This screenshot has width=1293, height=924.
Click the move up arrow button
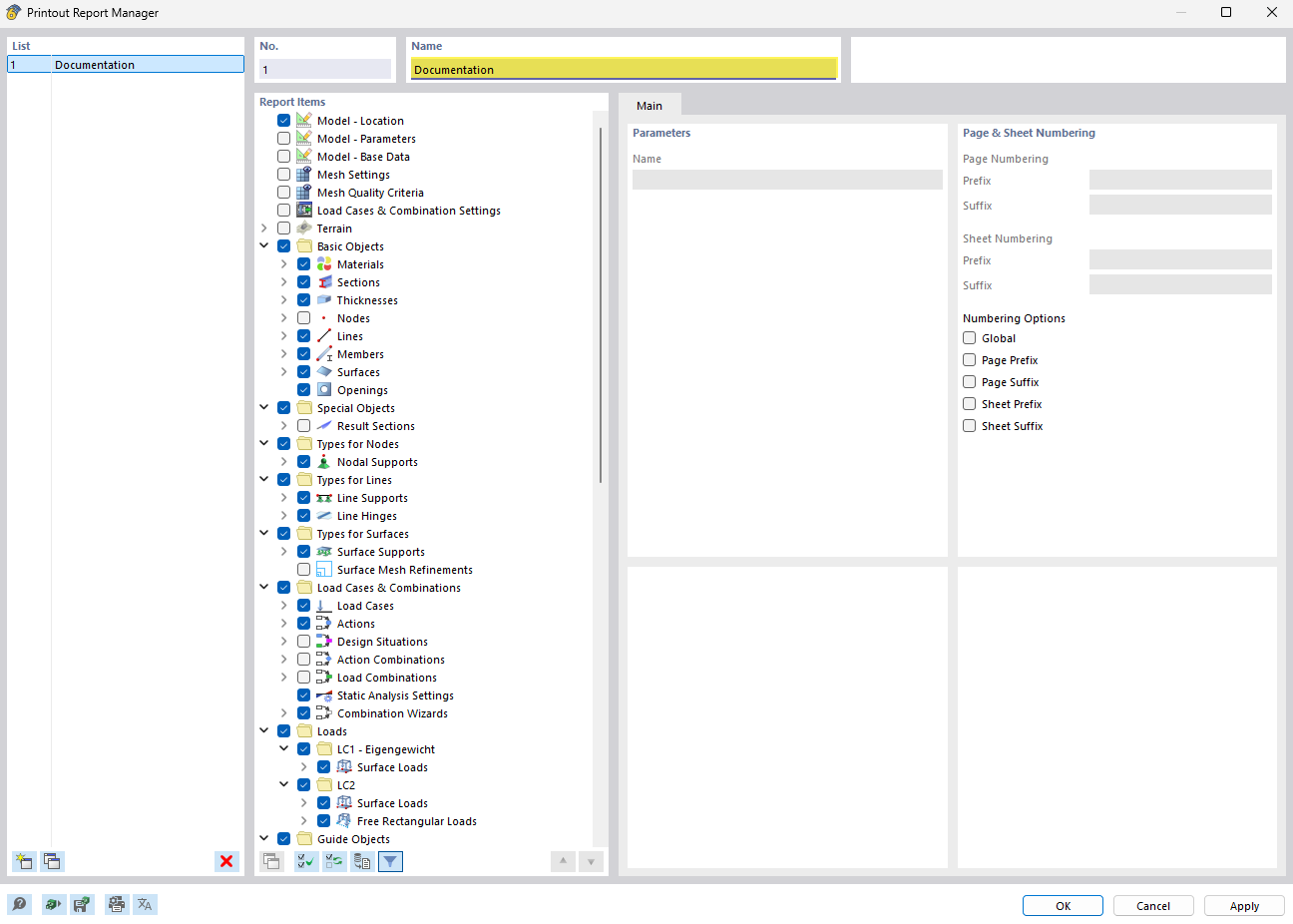coord(563,861)
